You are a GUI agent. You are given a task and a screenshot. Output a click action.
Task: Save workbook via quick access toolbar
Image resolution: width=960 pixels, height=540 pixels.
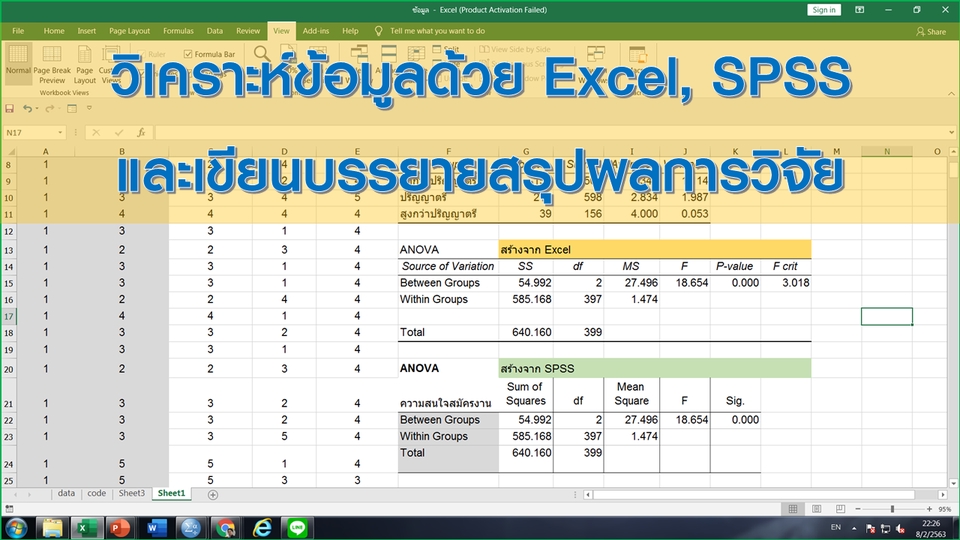[9, 108]
